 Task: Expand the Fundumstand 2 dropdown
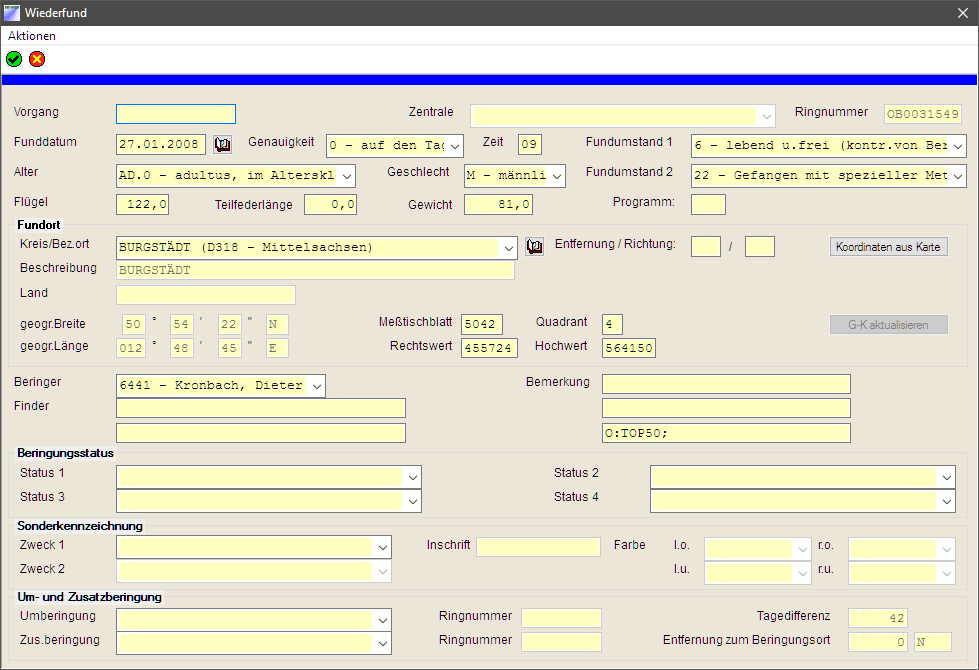(958, 176)
